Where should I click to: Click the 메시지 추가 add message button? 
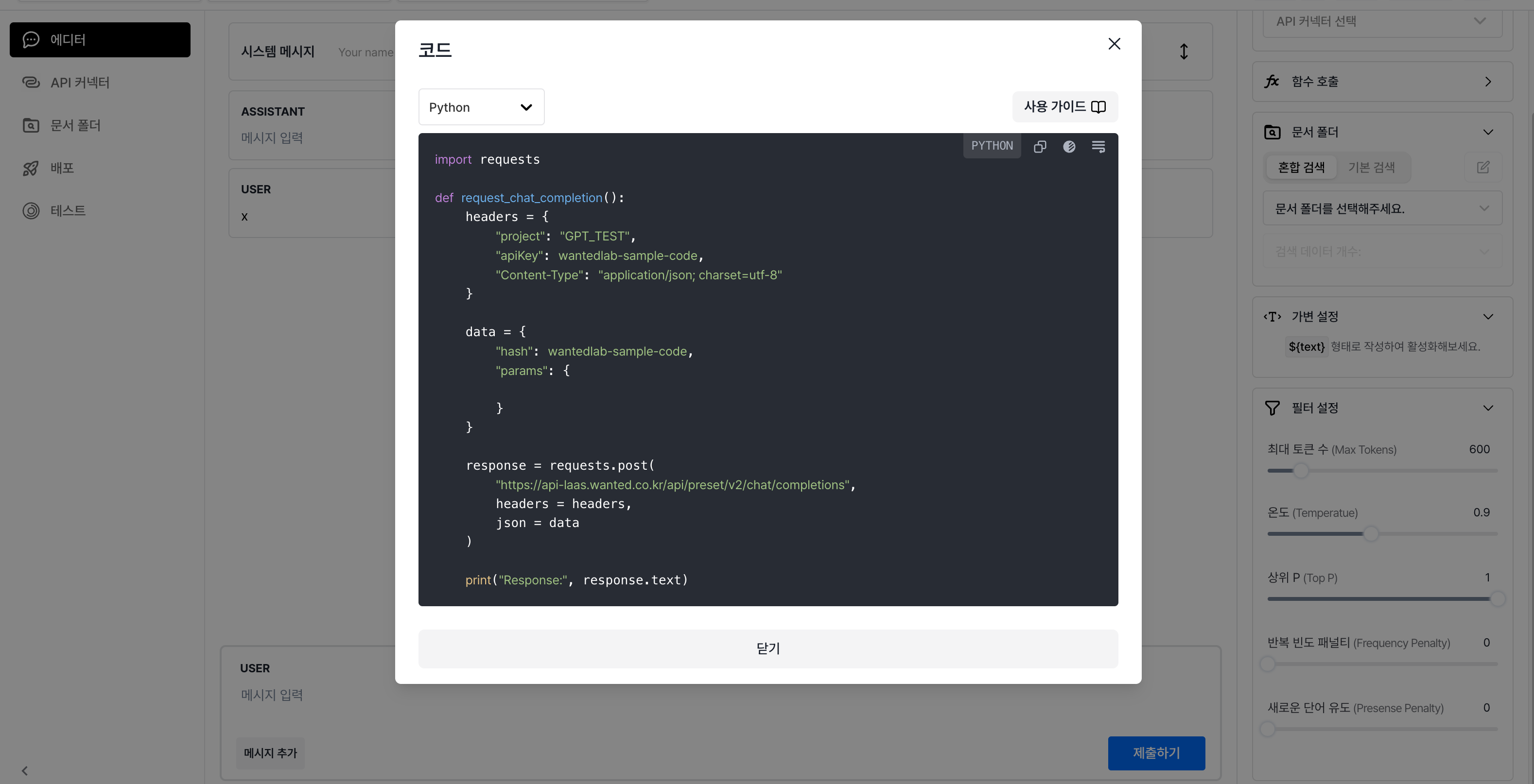click(x=270, y=753)
